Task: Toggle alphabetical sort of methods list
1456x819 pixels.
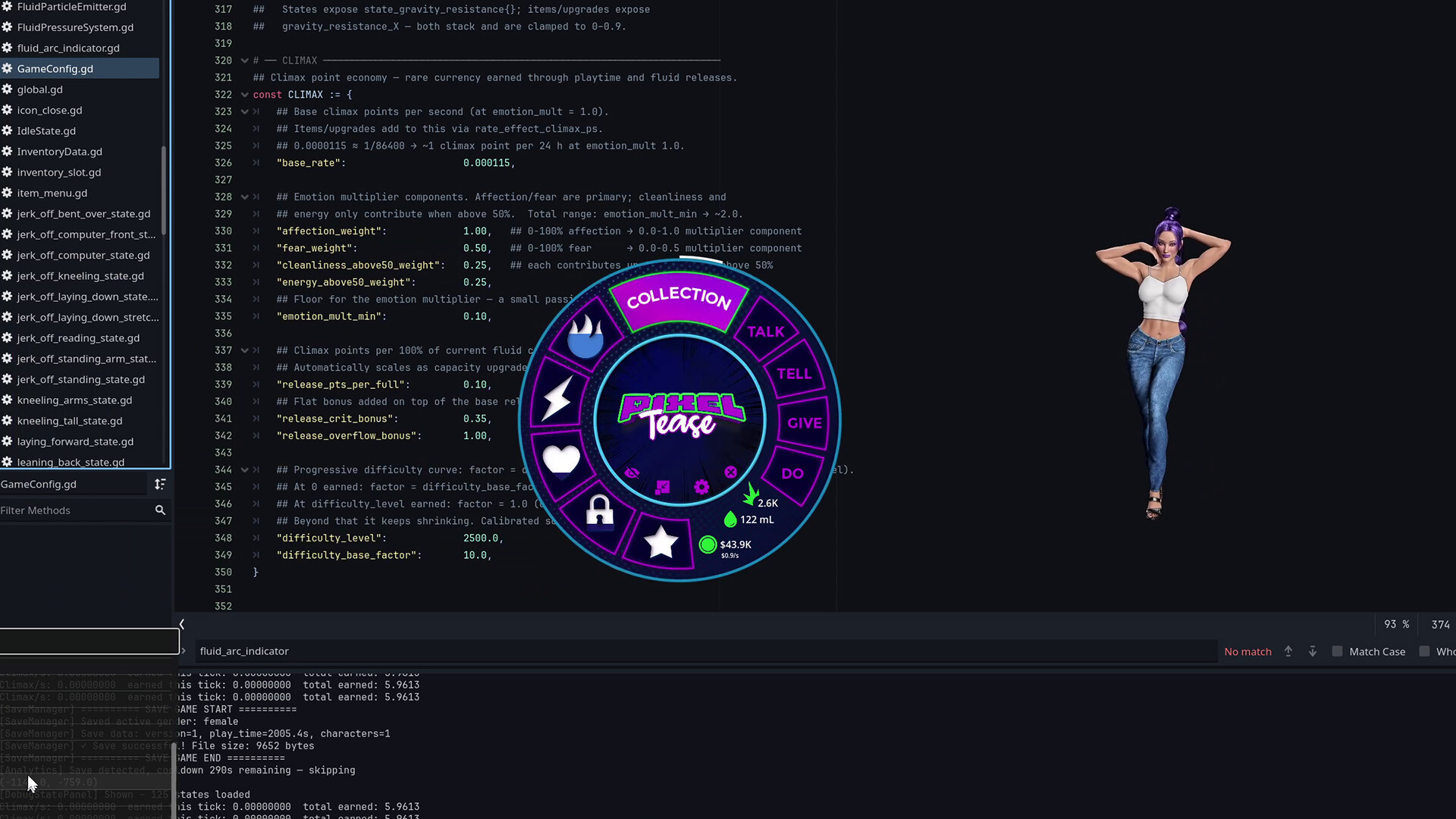Action: [x=160, y=484]
